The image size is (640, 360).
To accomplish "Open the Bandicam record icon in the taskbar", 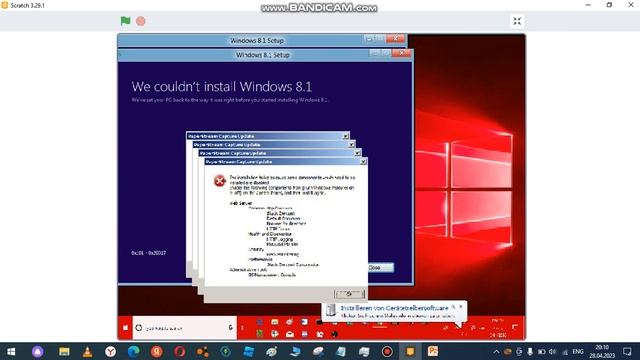I will tap(387, 351).
